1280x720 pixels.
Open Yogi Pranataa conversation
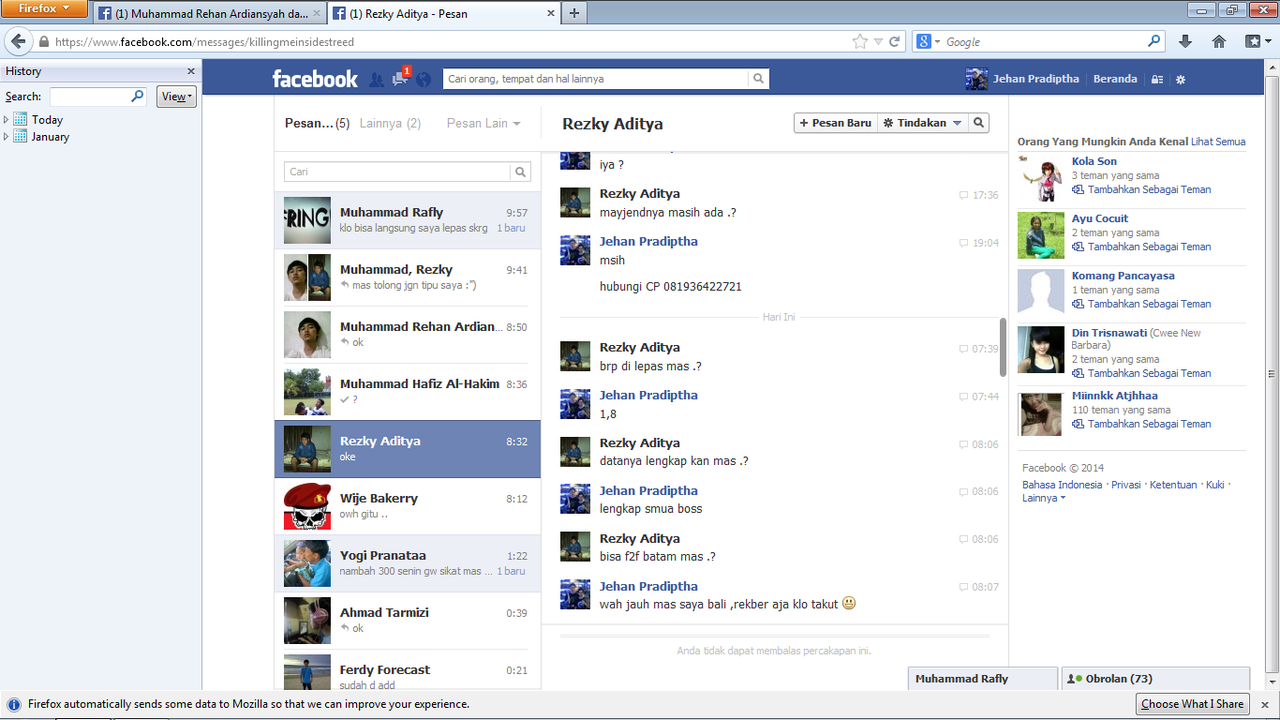tap(407, 563)
